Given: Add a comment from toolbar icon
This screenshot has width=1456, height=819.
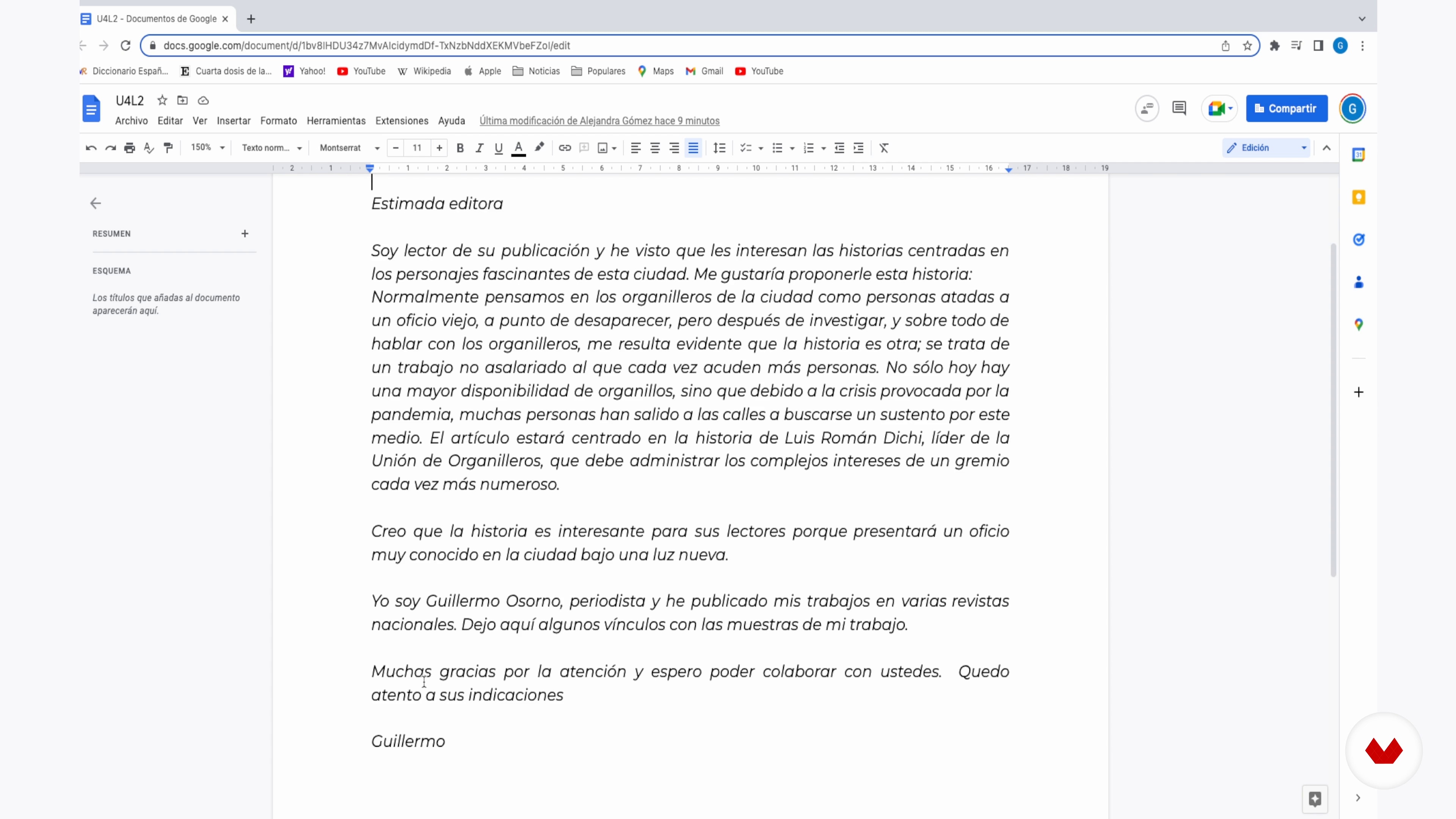Looking at the screenshot, I should (584, 148).
